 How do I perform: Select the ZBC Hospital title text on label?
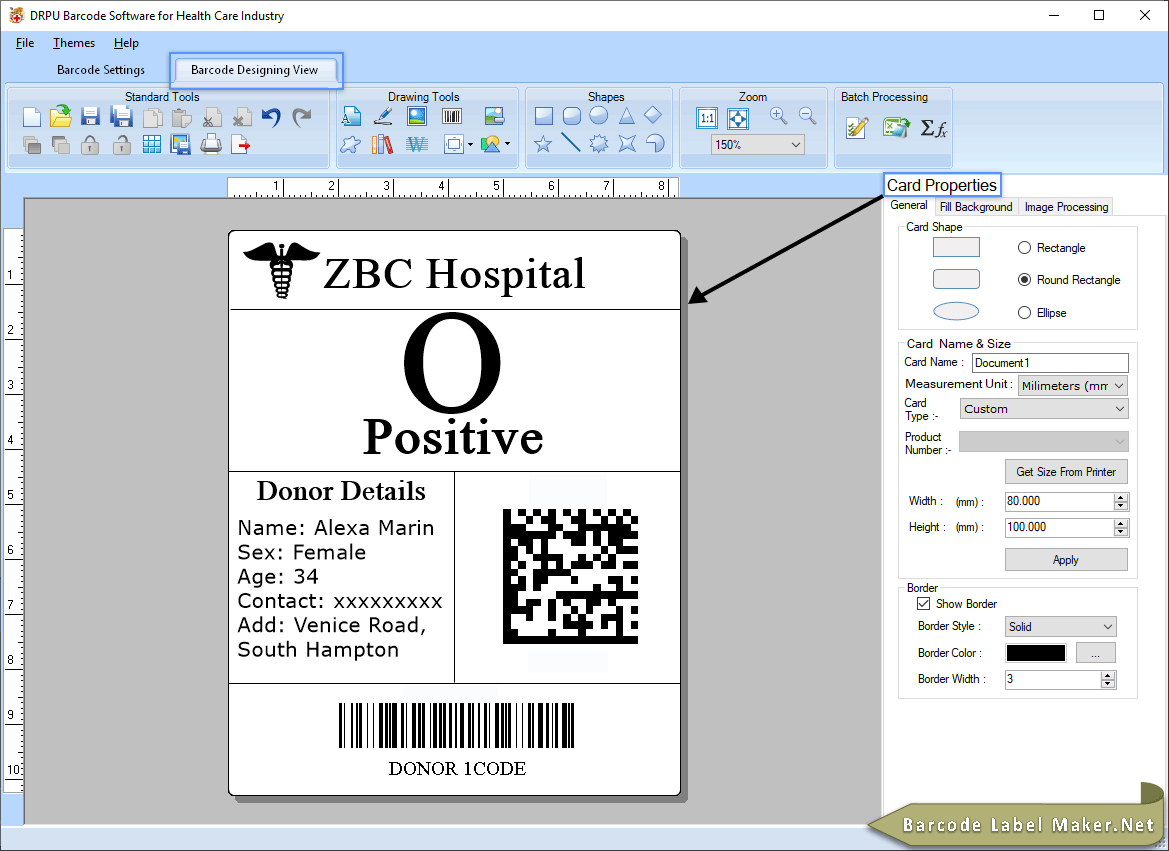454,274
